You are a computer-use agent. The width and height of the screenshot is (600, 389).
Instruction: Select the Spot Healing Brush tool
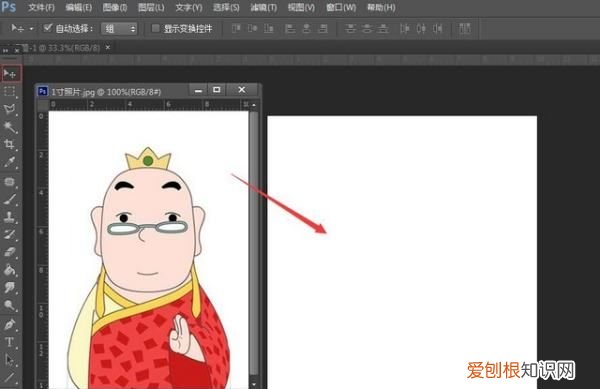(x=10, y=181)
